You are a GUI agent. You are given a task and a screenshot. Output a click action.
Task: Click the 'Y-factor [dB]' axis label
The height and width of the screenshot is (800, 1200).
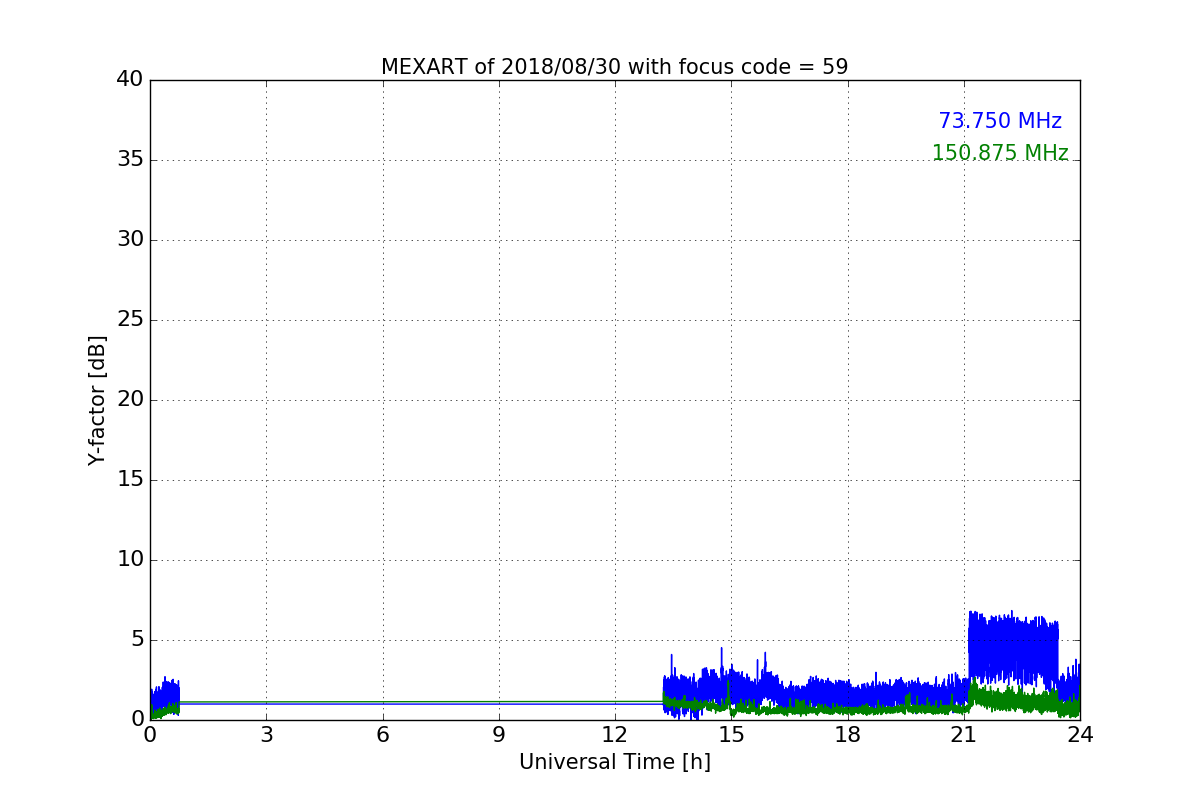97,400
